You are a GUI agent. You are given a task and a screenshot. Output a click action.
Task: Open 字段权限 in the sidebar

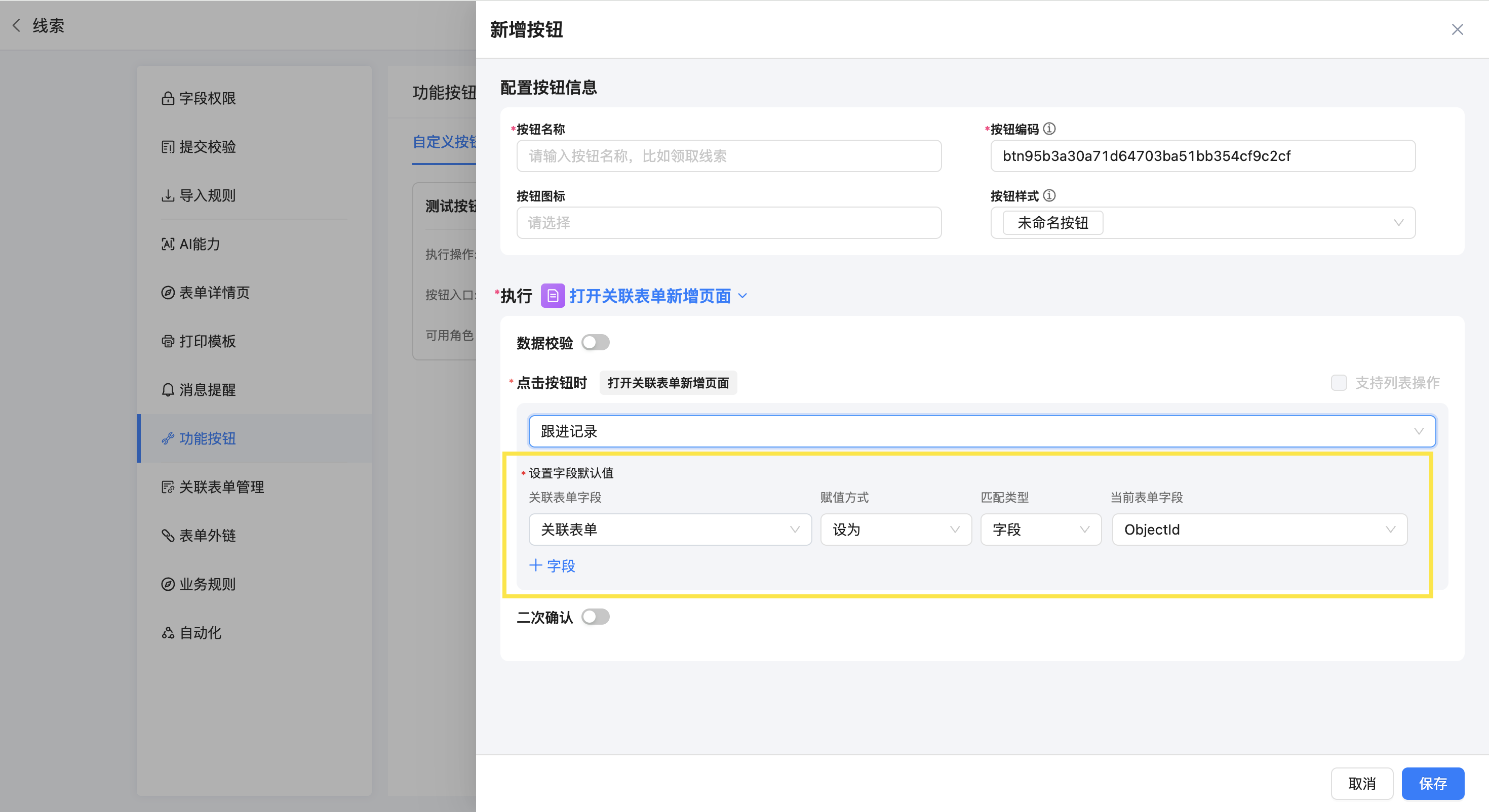[x=254, y=99]
